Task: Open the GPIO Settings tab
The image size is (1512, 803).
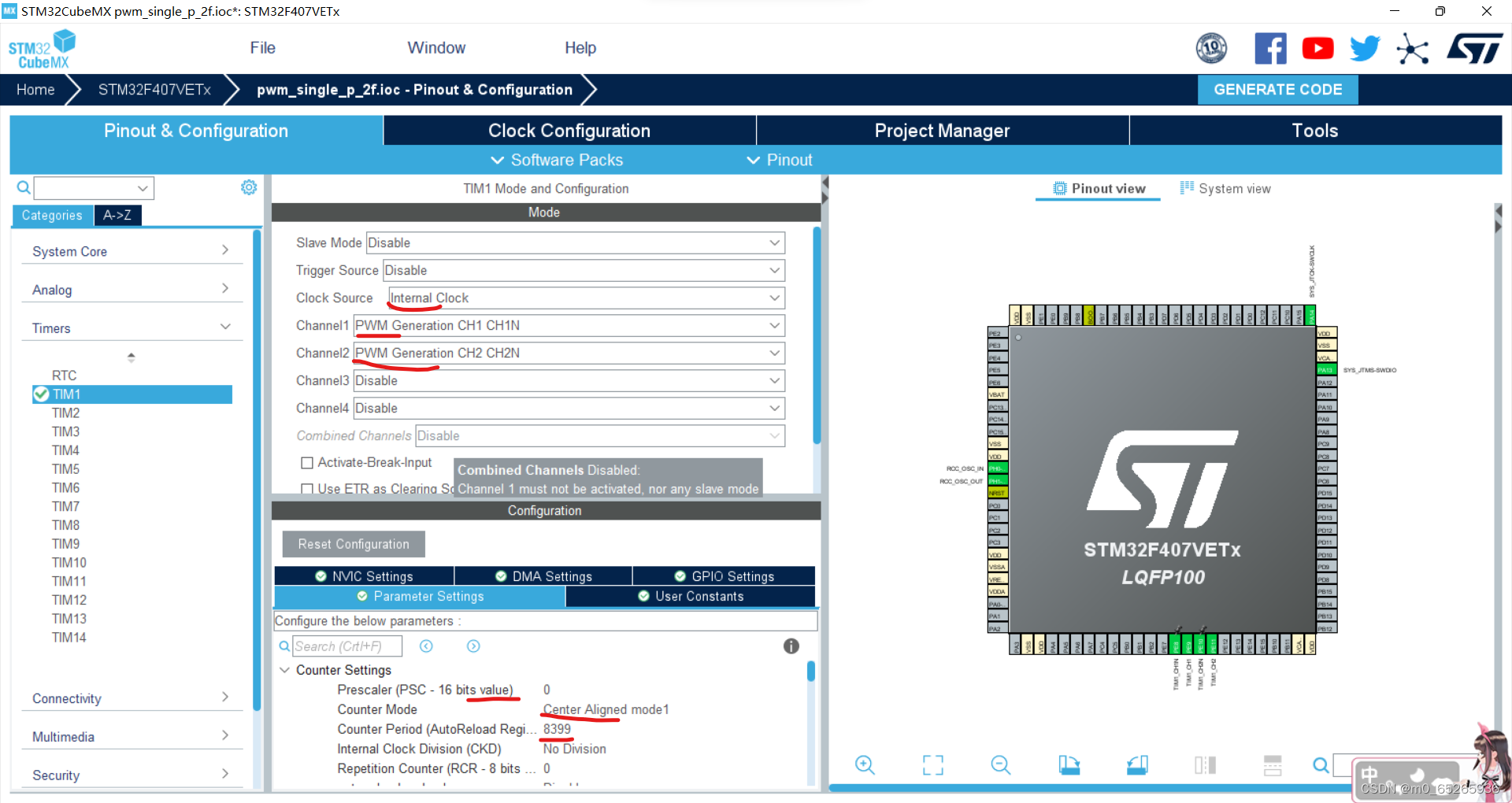Action: [x=724, y=576]
